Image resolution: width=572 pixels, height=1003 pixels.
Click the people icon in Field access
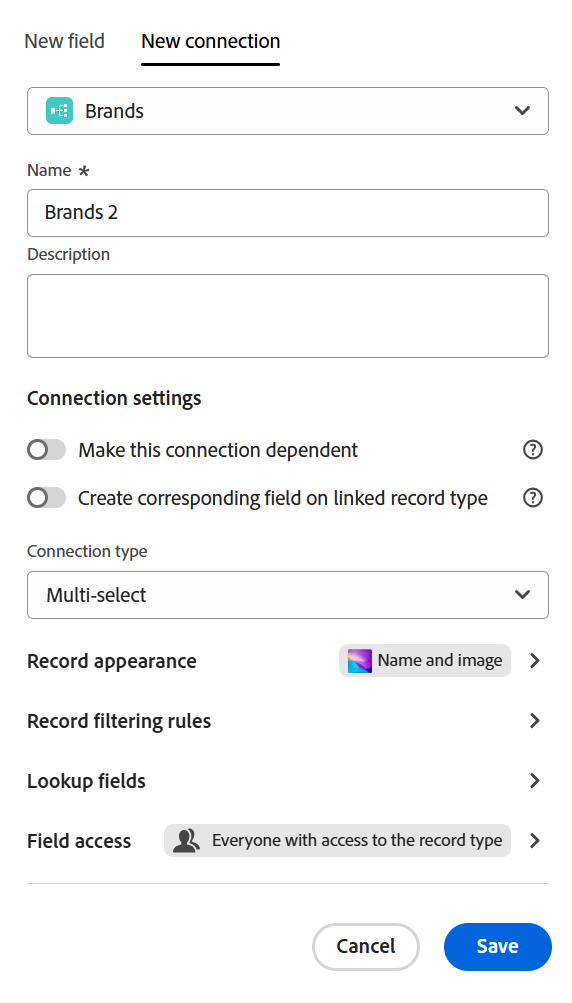click(x=187, y=841)
